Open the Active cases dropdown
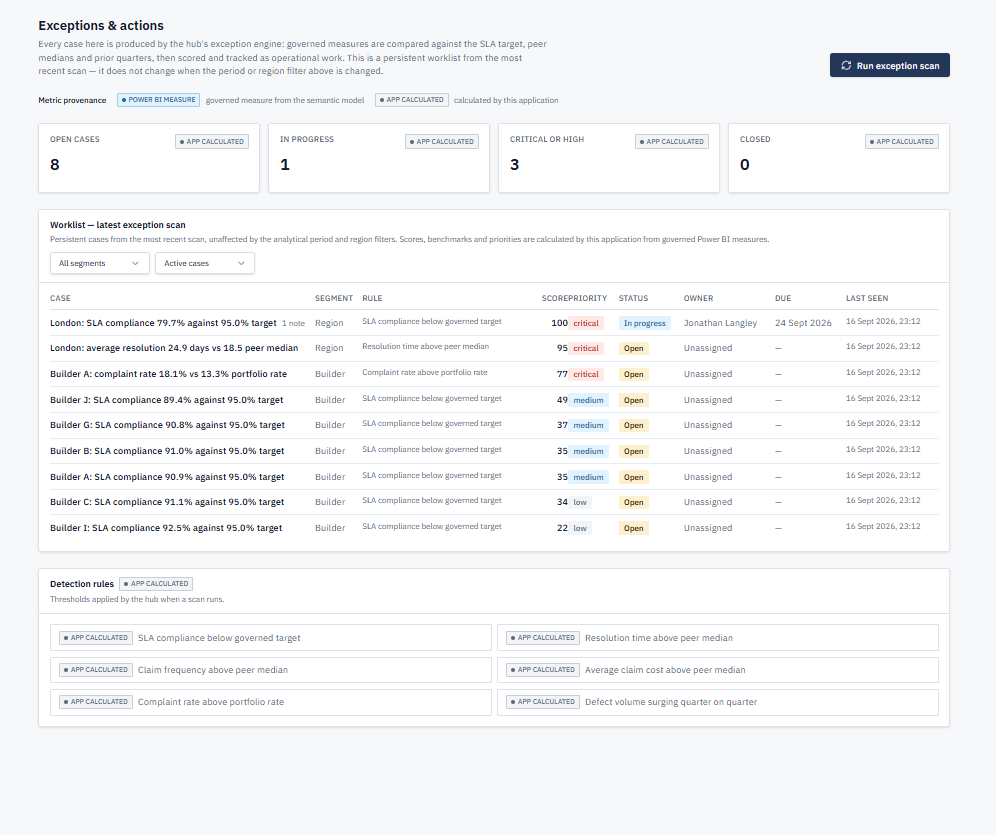Image resolution: width=996 pixels, height=835 pixels. 205,264
